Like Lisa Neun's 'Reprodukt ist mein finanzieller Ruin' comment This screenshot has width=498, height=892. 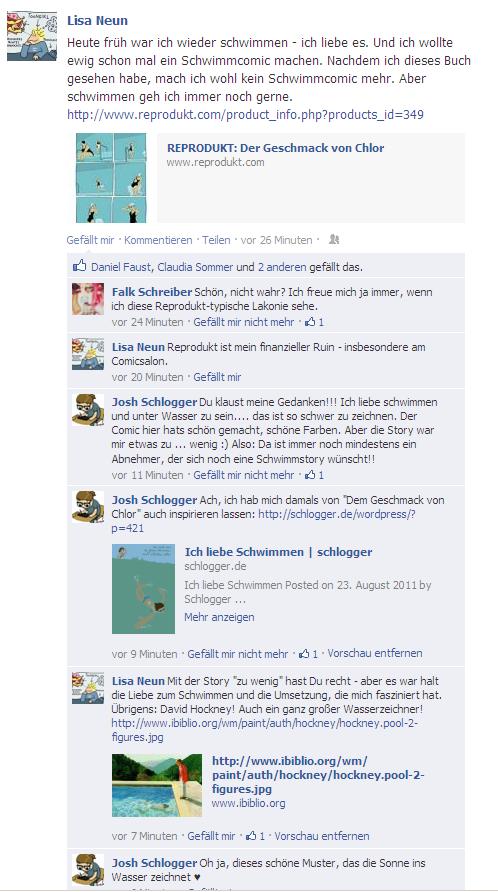217,377
